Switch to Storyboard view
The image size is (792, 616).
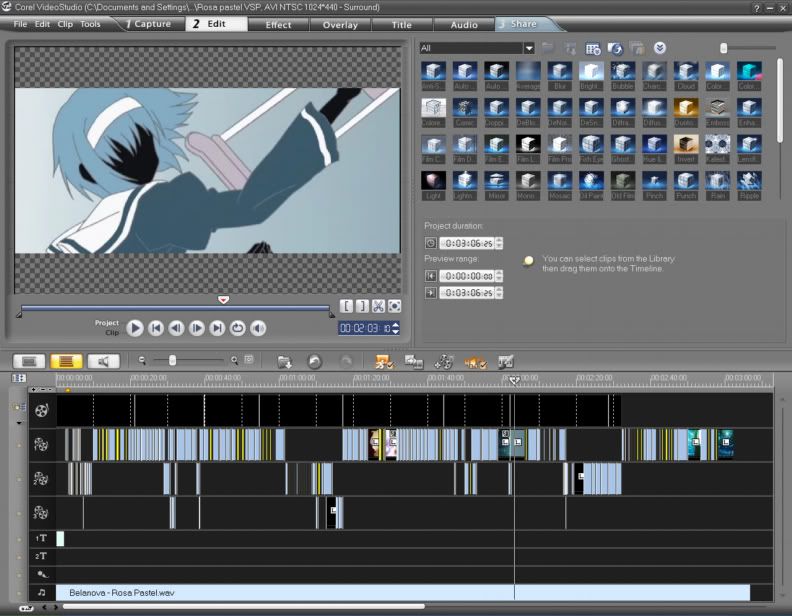[29, 361]
